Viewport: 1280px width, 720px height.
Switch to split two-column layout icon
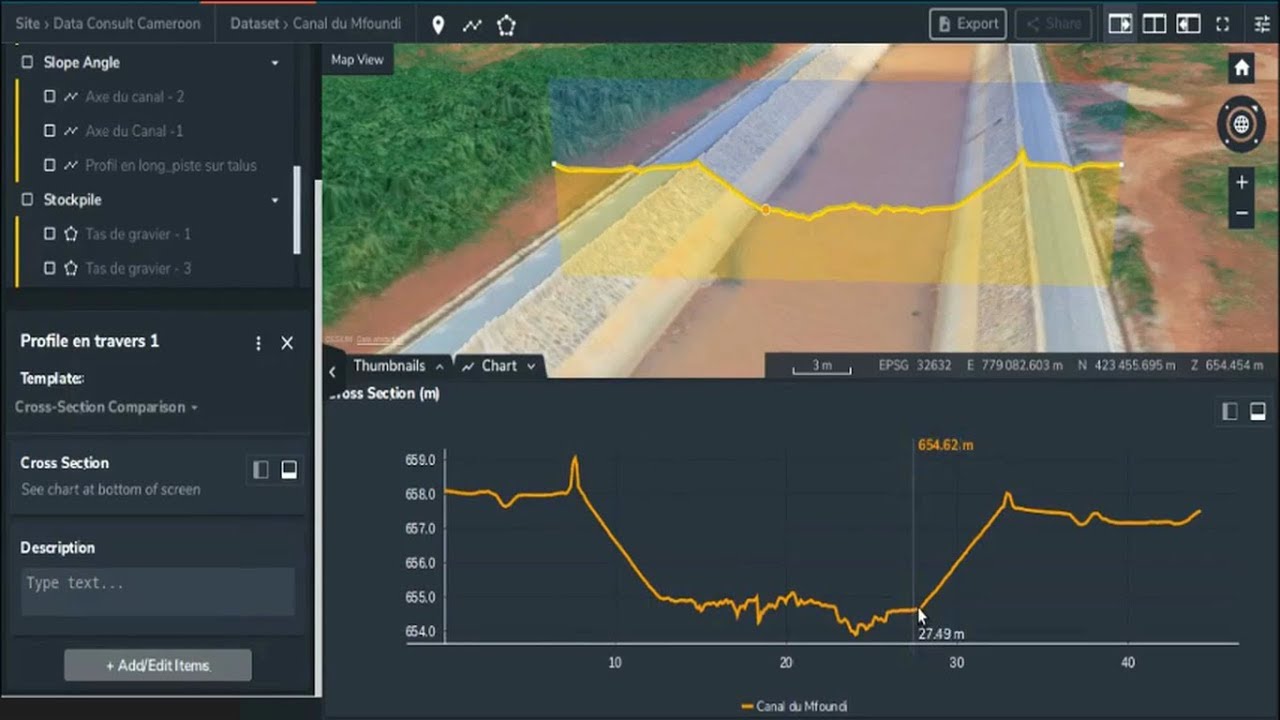coord(1154,24)
